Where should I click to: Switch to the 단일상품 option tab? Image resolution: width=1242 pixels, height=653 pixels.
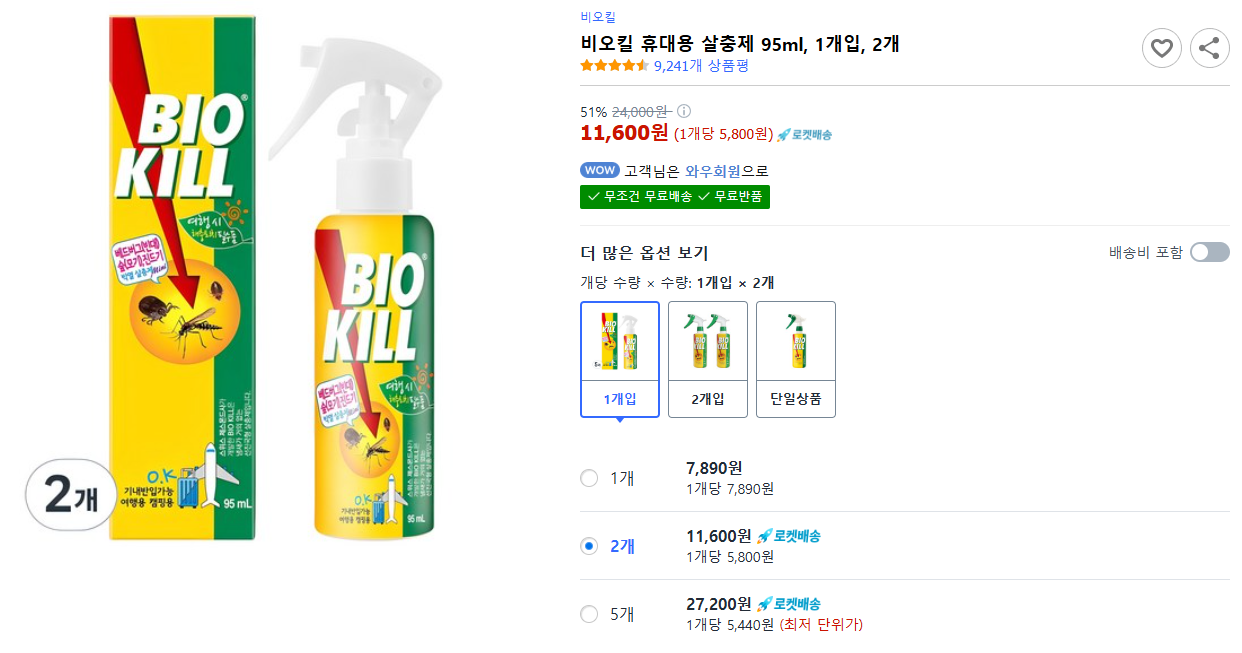(795, 358)
